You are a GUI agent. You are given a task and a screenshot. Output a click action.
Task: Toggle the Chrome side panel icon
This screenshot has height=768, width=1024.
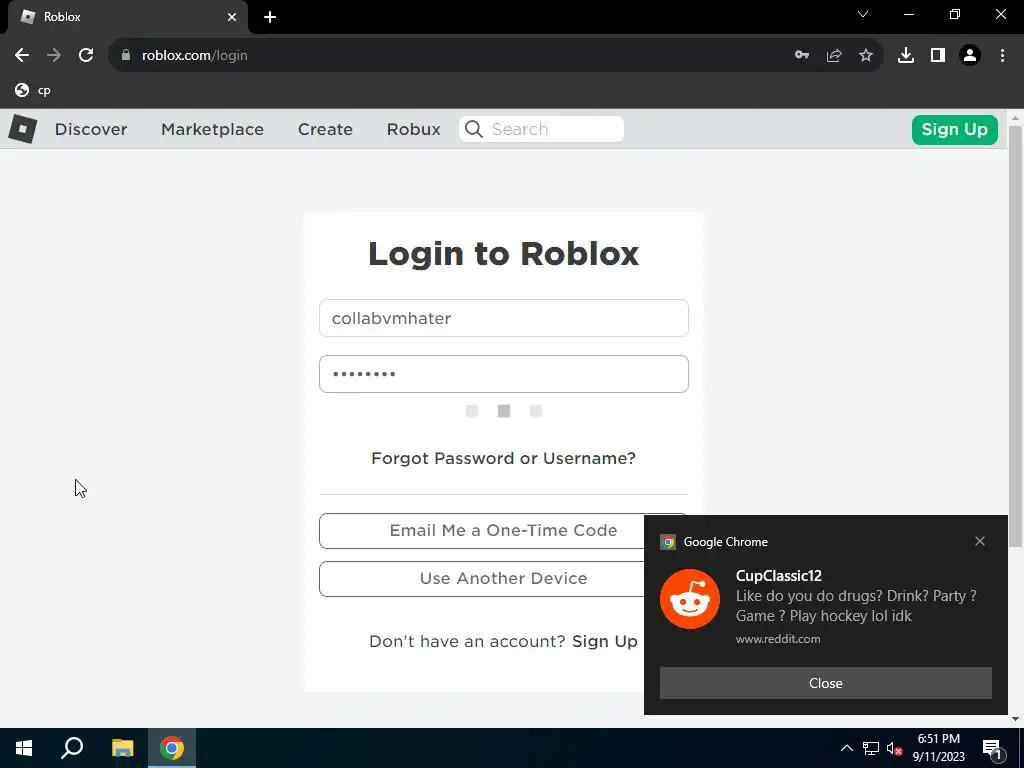(x=938, y=56)
